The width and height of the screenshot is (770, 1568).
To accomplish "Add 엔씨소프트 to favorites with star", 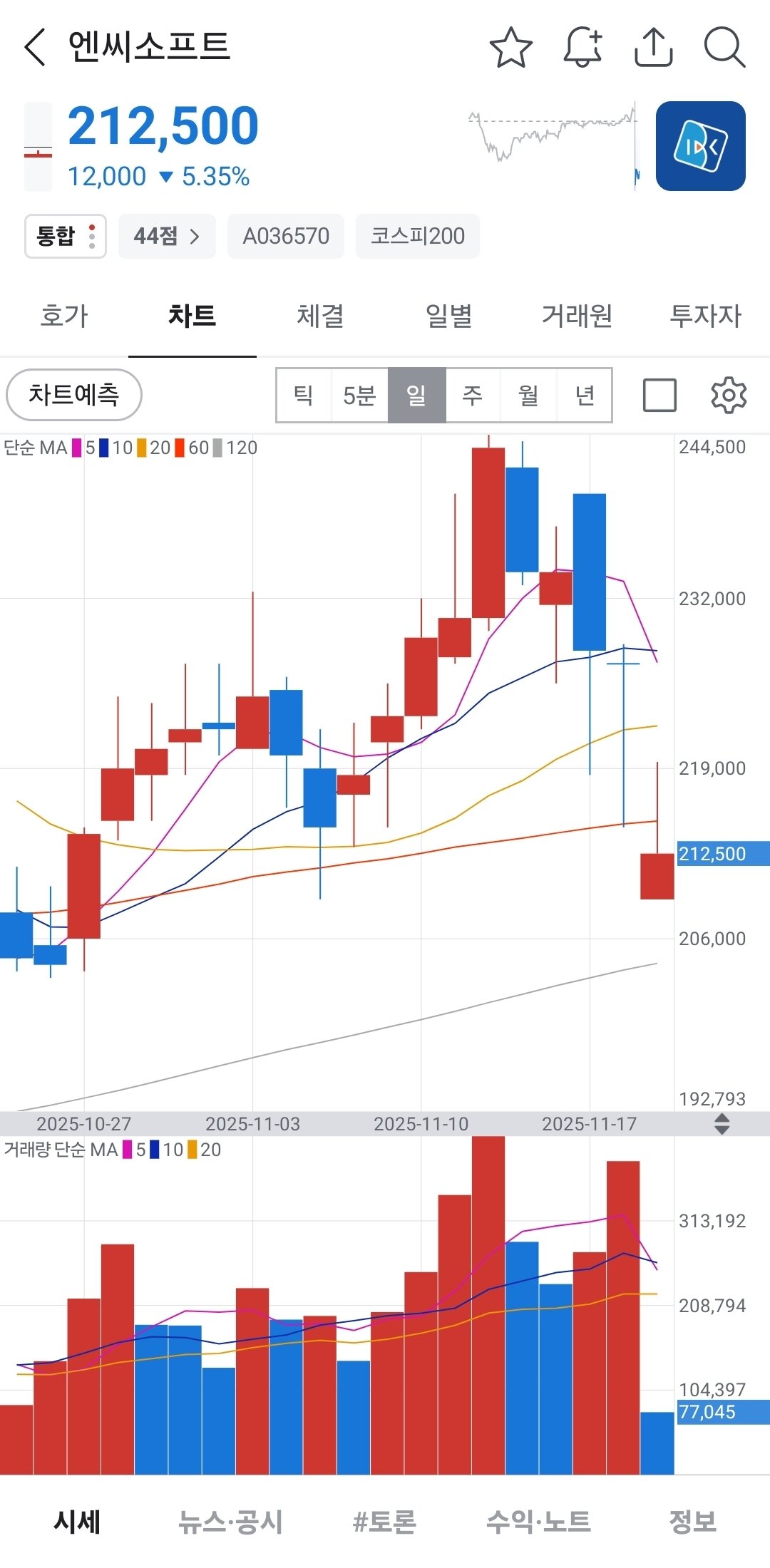I will tap(510, 48).
